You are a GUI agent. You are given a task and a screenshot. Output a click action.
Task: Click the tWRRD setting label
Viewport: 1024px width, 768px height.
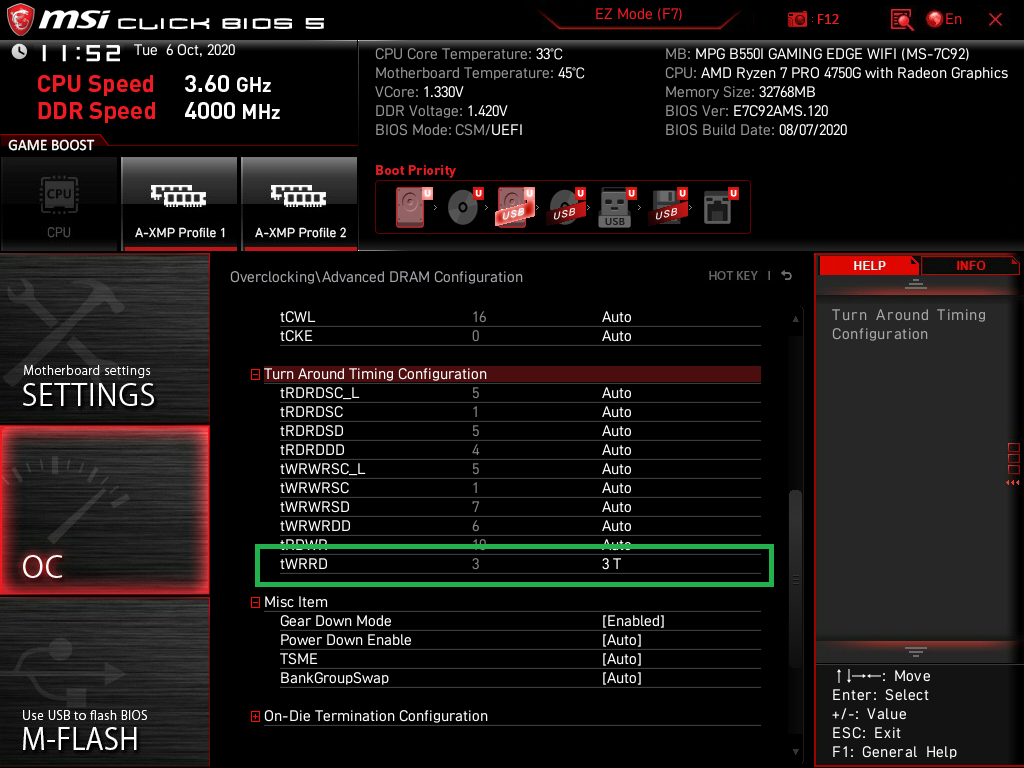coord(304,564)
